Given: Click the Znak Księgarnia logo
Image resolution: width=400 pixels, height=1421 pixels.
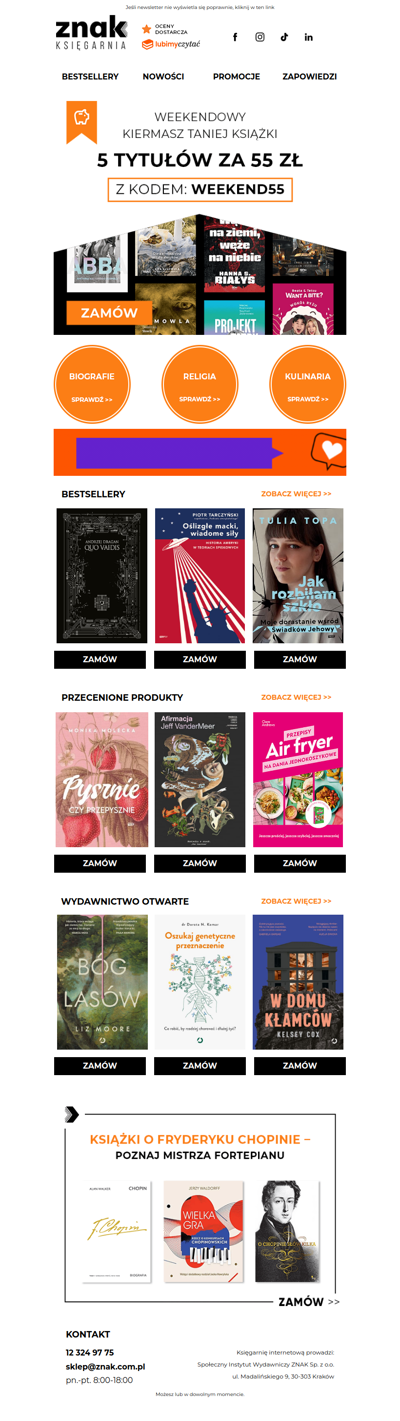Looking at the screenshot, I should click(91, 34).
